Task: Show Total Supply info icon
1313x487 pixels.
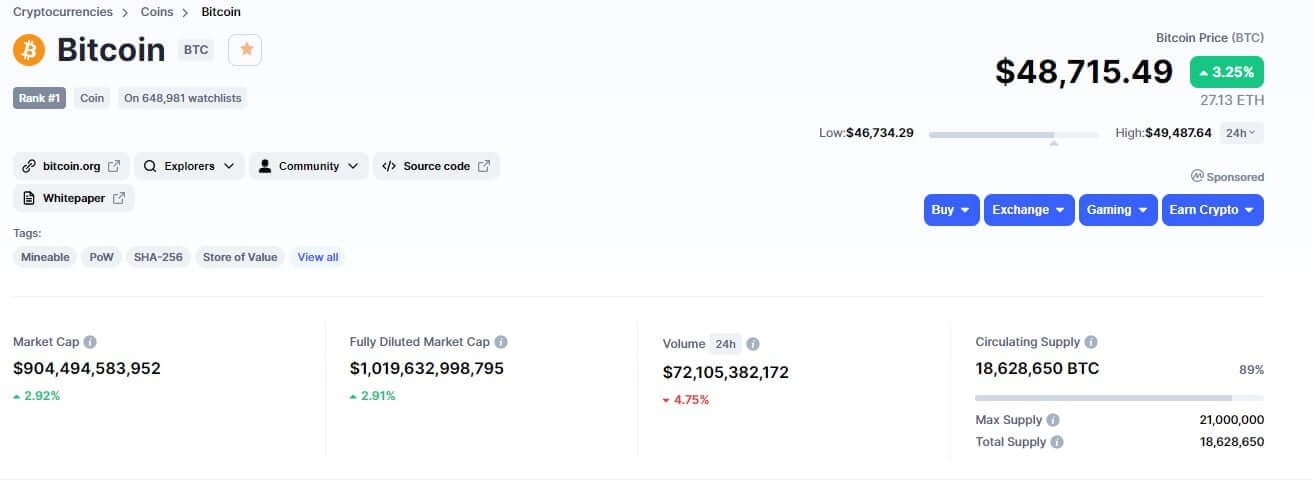Action: point(1057,442)
